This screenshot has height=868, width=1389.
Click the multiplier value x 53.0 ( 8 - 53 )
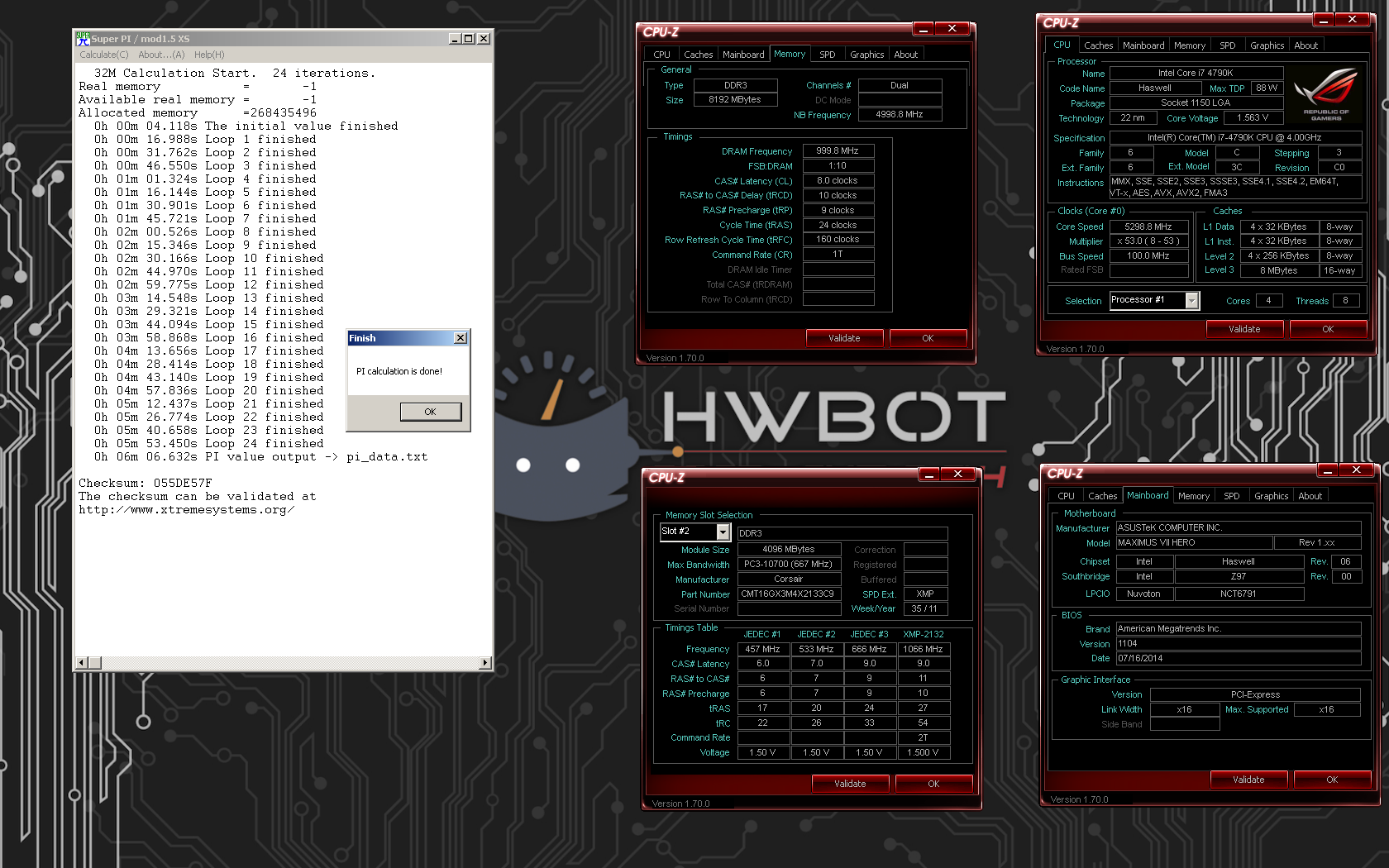click(1148, 241)
